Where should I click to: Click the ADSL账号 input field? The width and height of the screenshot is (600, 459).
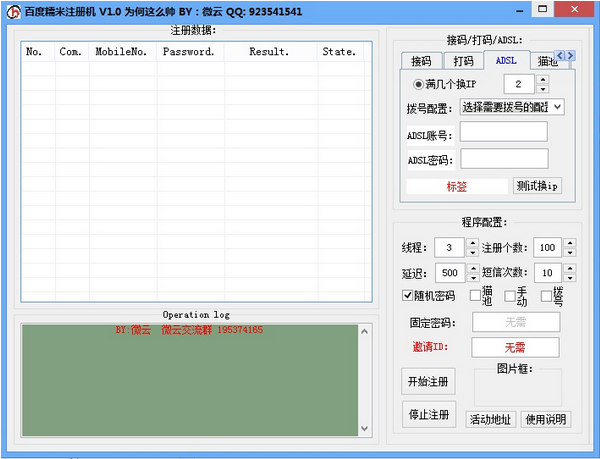coord(503,132)
